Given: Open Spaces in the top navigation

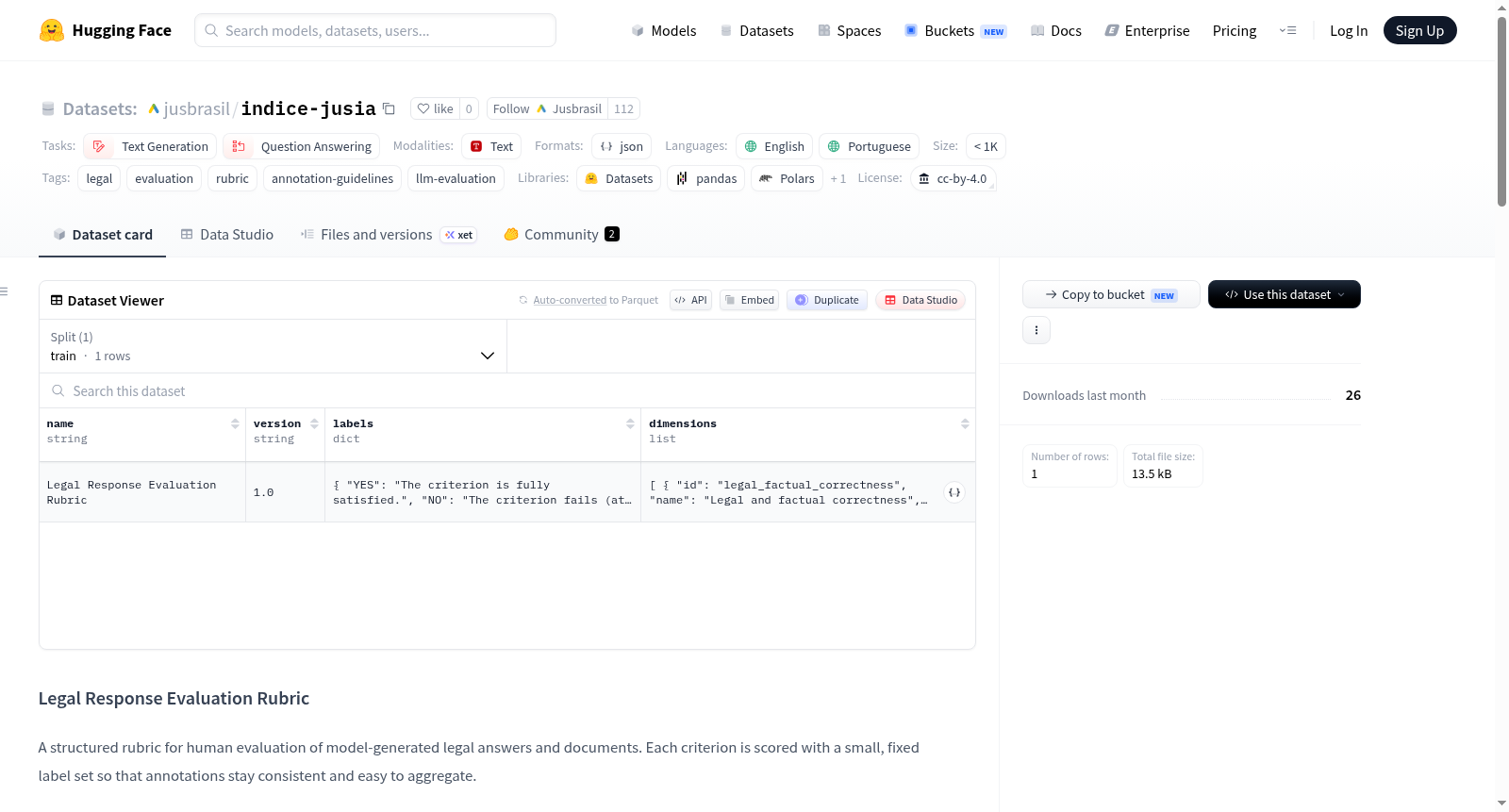Looking at the screenshot, I should [x=849, y=30].
